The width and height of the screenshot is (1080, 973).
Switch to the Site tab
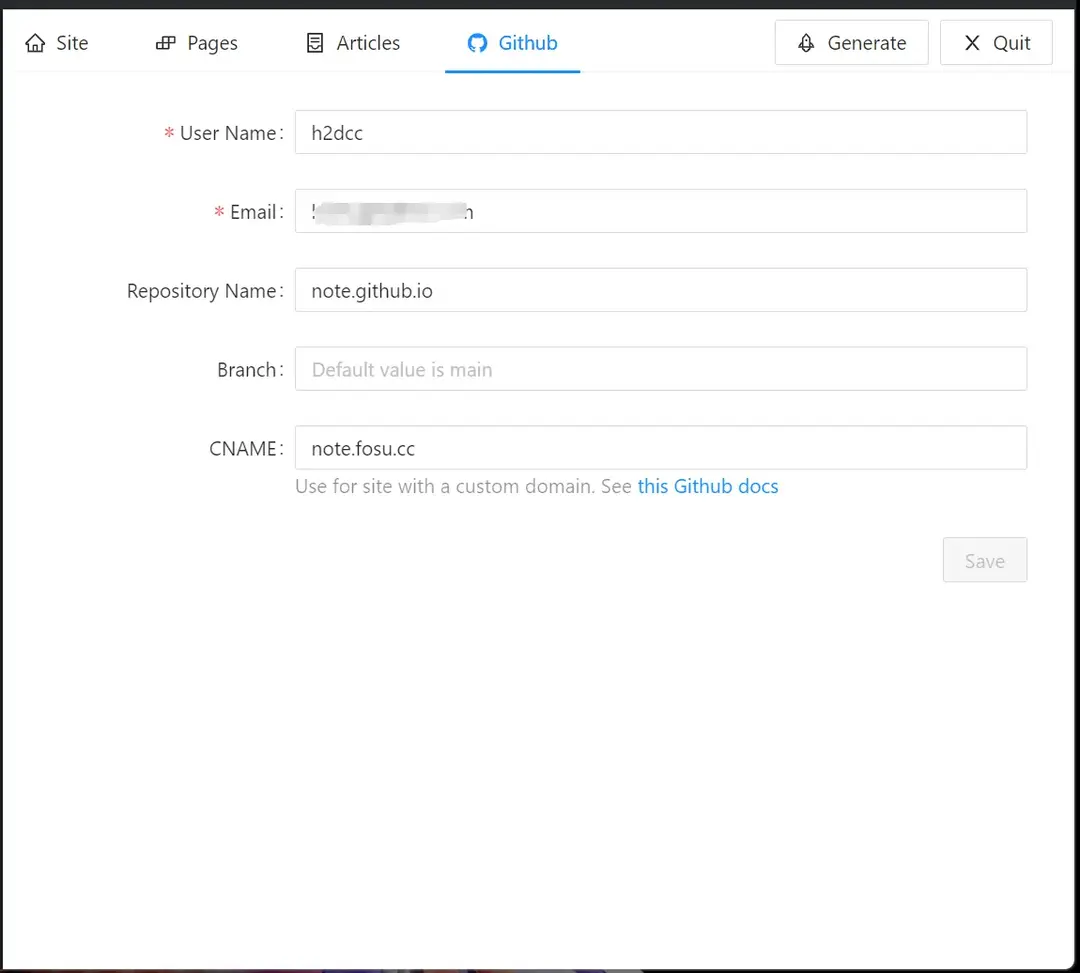57,42
